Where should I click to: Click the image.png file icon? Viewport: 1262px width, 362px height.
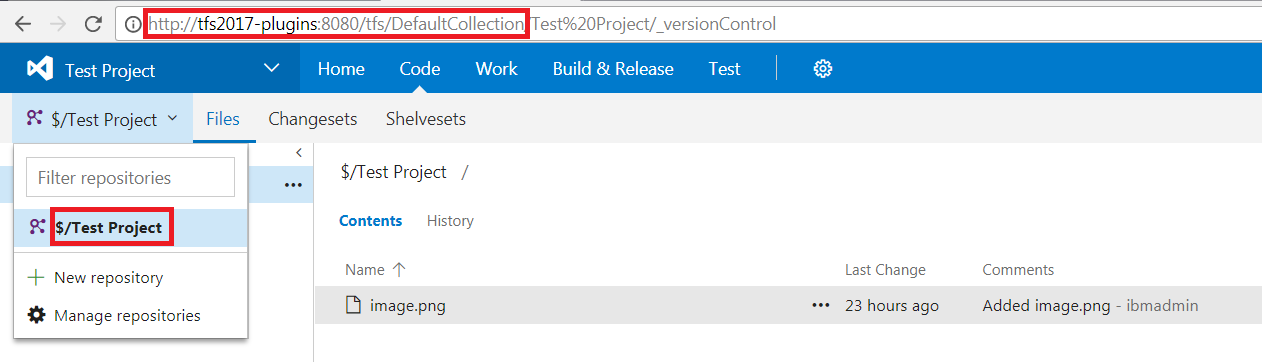point(353,306)
